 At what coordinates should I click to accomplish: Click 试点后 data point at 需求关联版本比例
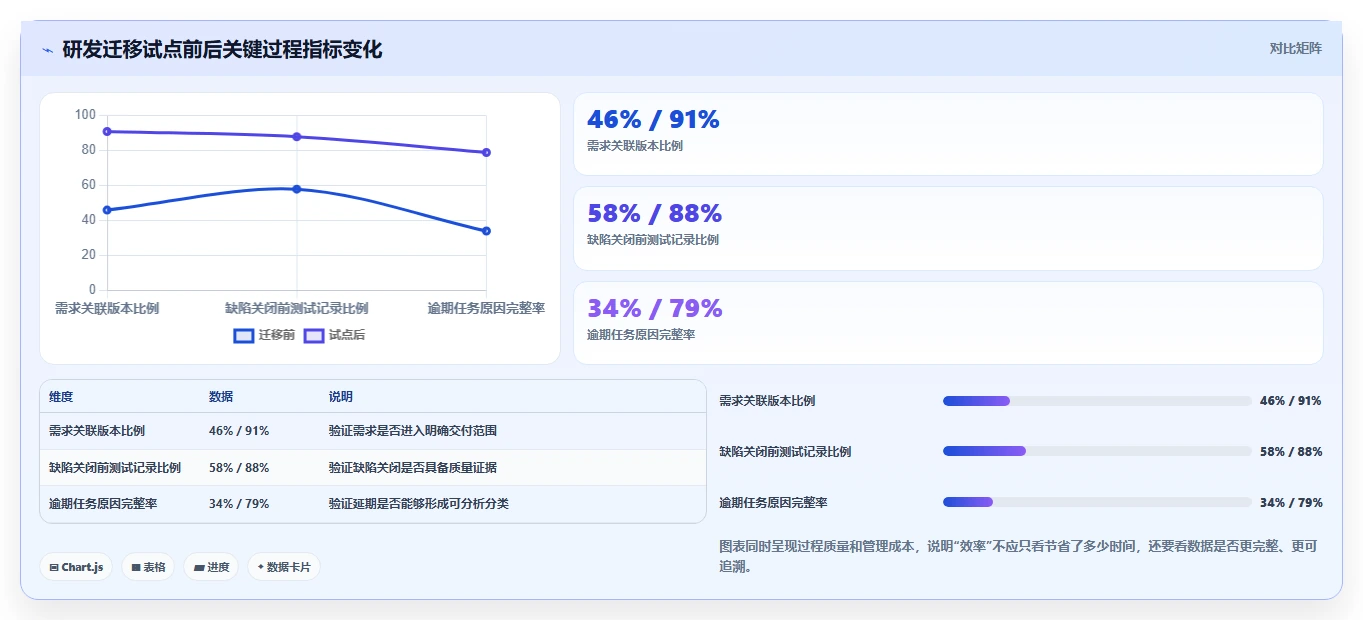click(107, 131)
